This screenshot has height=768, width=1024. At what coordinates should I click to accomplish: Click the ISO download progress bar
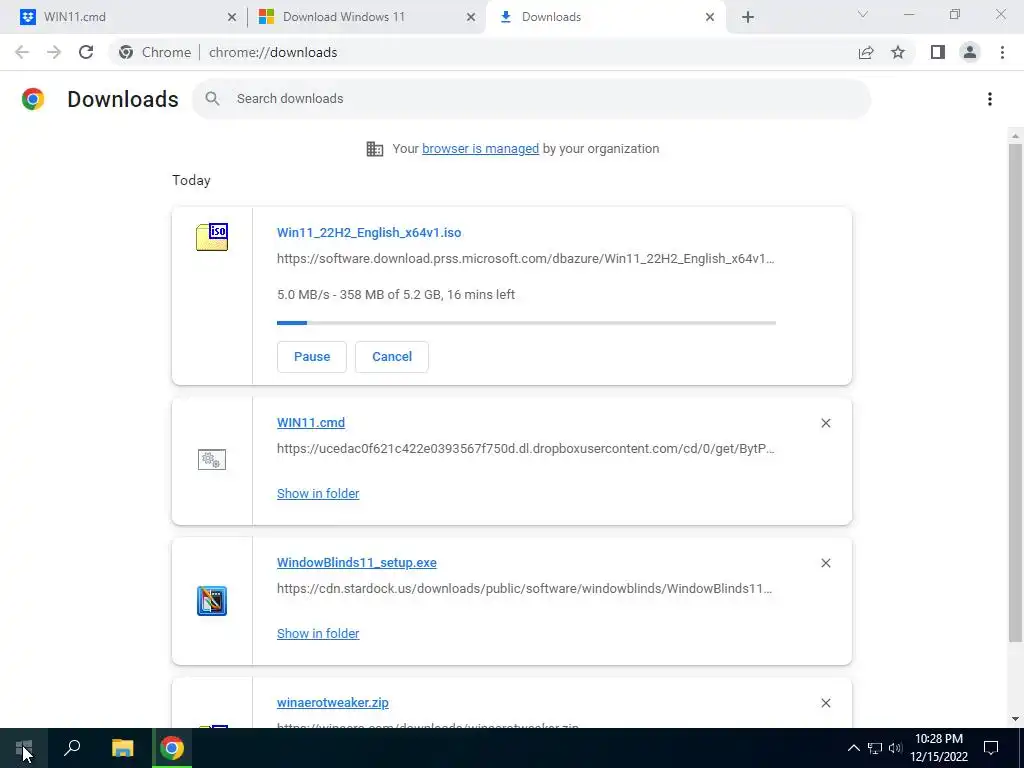pyautogui.click(x=526, y=323)
